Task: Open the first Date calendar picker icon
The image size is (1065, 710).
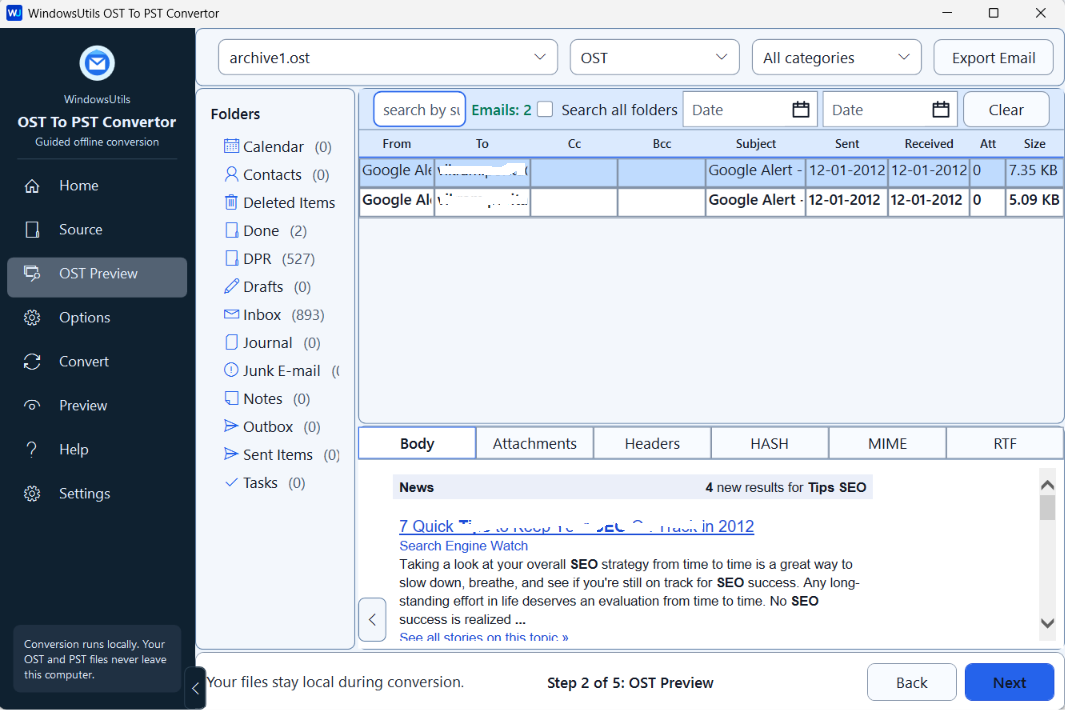Action: (x=801, y=109)
